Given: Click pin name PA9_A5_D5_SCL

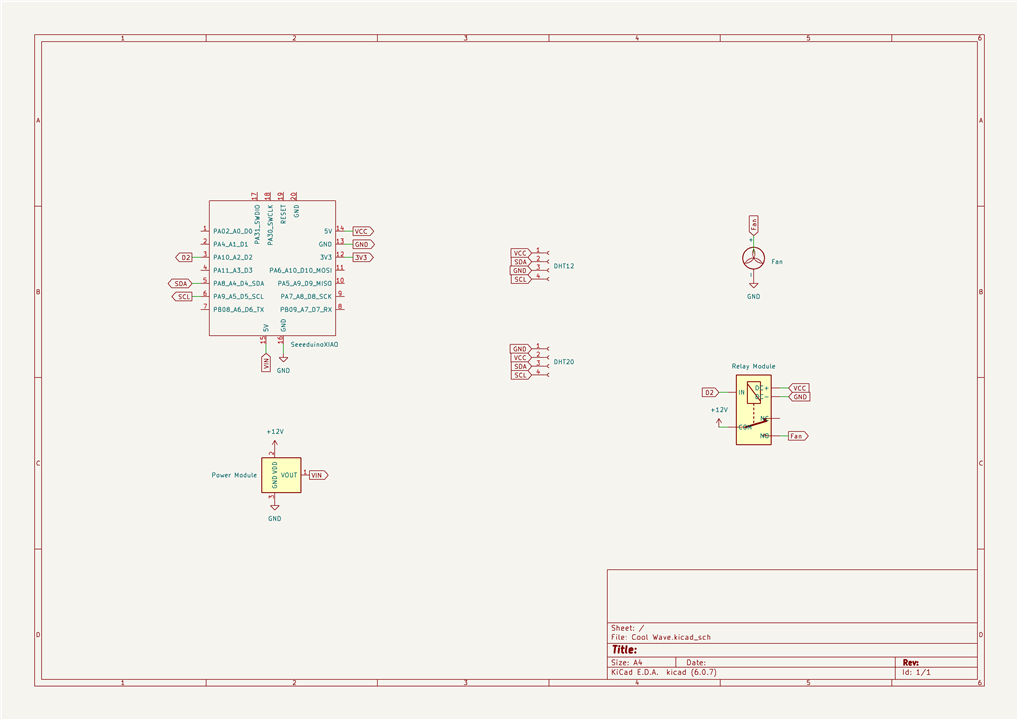Looking at the screenshot, I should point(238,296).
